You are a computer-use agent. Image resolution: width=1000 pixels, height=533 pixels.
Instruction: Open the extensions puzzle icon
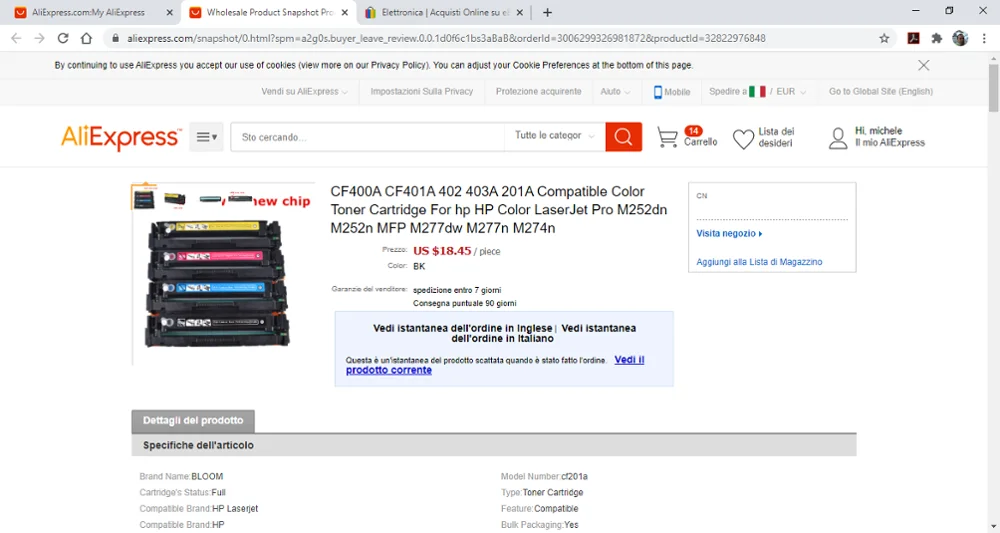[x=936, y=38]
